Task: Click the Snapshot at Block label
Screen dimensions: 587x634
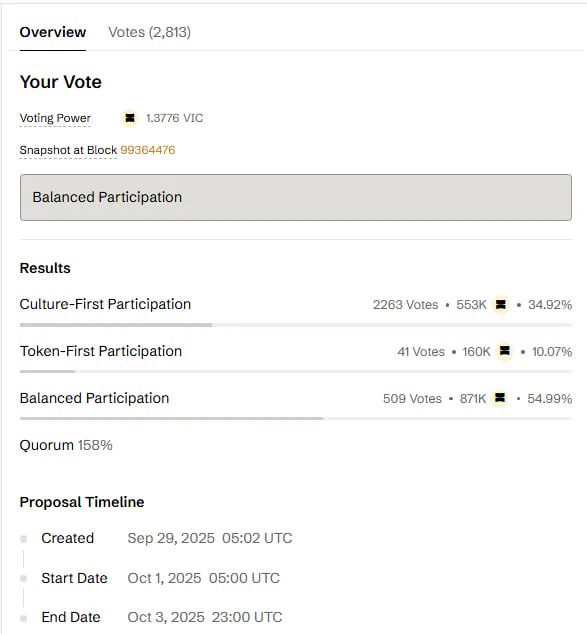Action: click(68, 150)
